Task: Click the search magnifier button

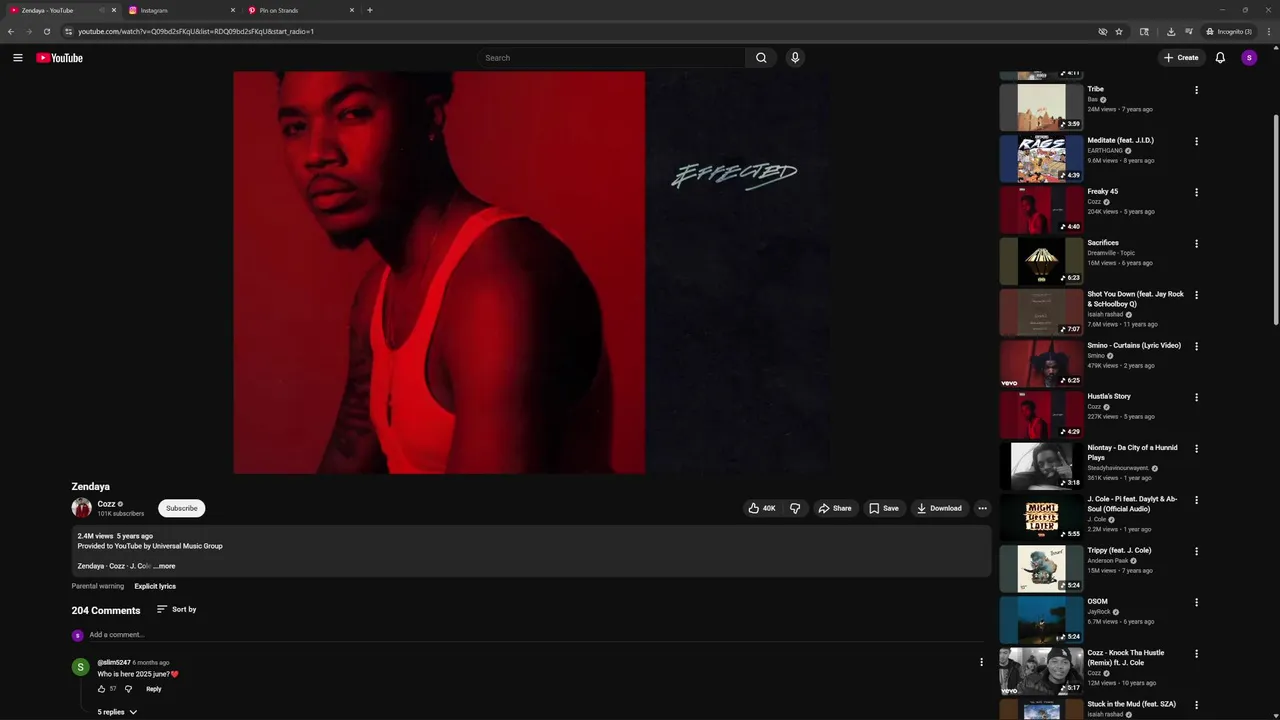Action: pyautogui.click(x=761, y=58)
